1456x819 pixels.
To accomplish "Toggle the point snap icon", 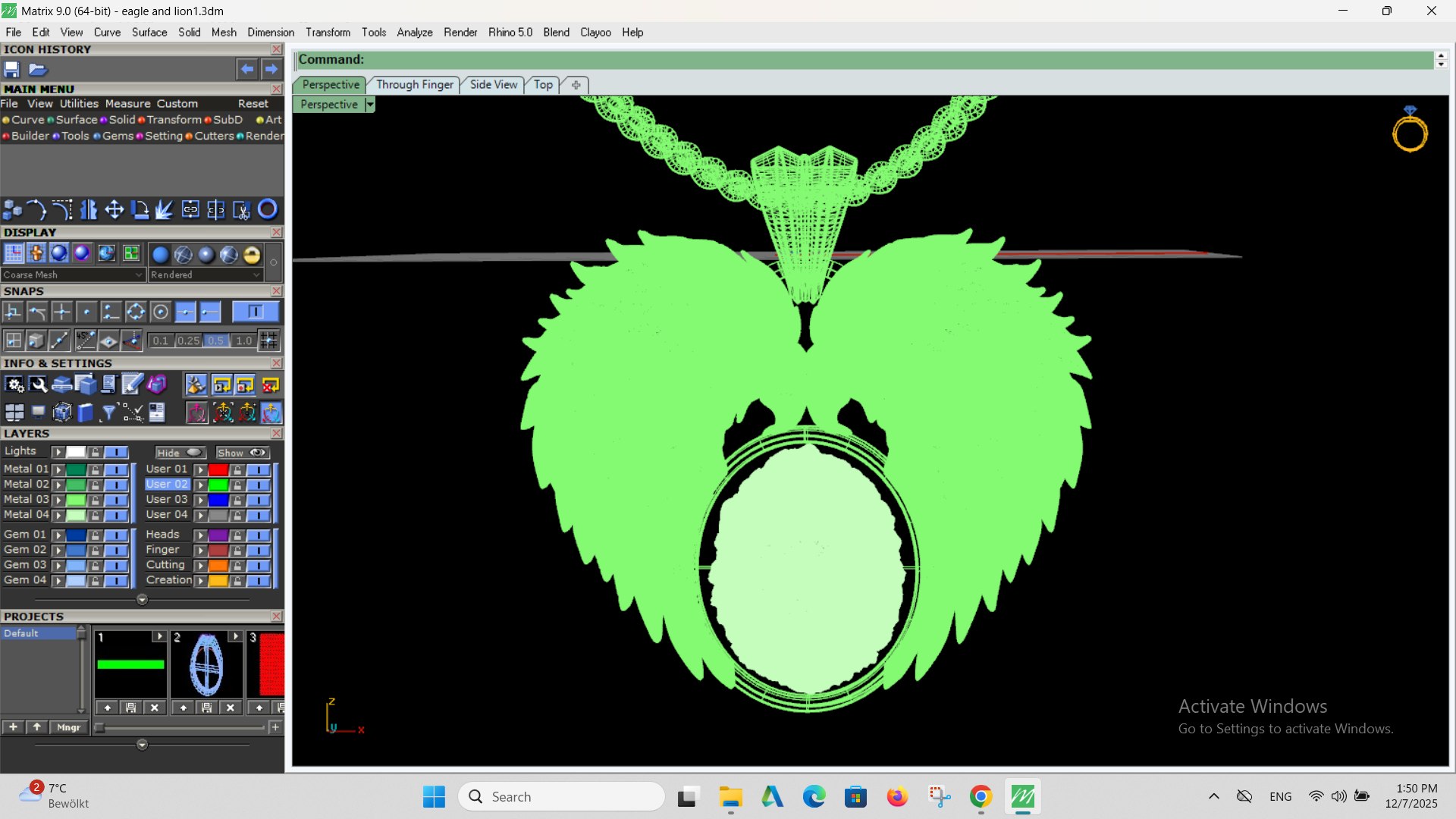I will pos(86,312).
